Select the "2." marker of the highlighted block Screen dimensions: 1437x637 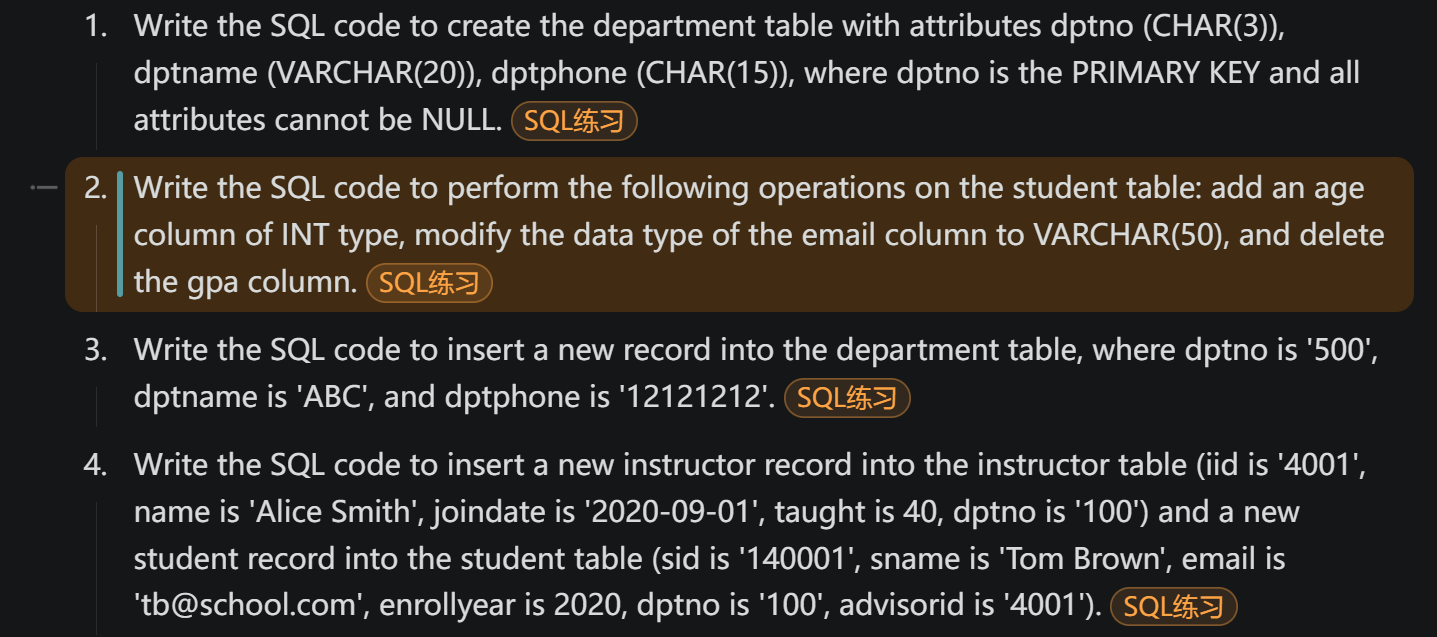(96, 189)
